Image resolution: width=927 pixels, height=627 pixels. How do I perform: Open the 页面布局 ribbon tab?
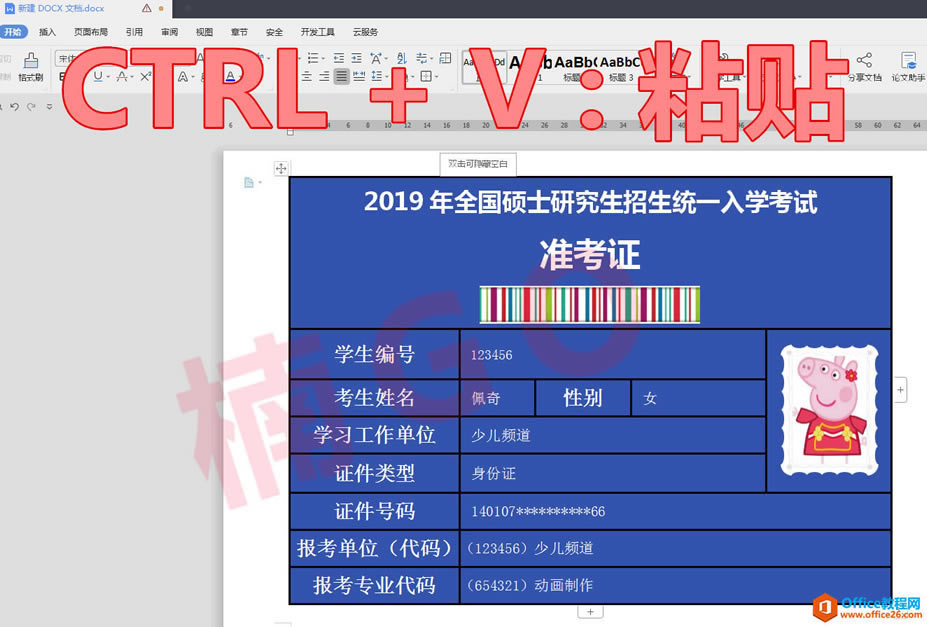pos(90,32)
